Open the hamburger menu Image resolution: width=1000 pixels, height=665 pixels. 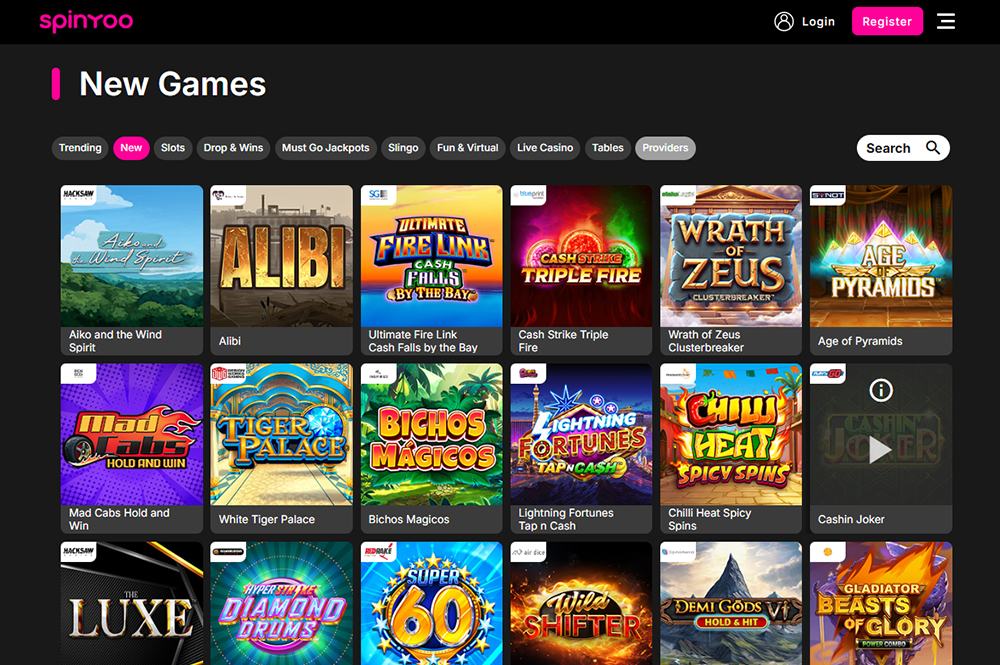(946, 21)
